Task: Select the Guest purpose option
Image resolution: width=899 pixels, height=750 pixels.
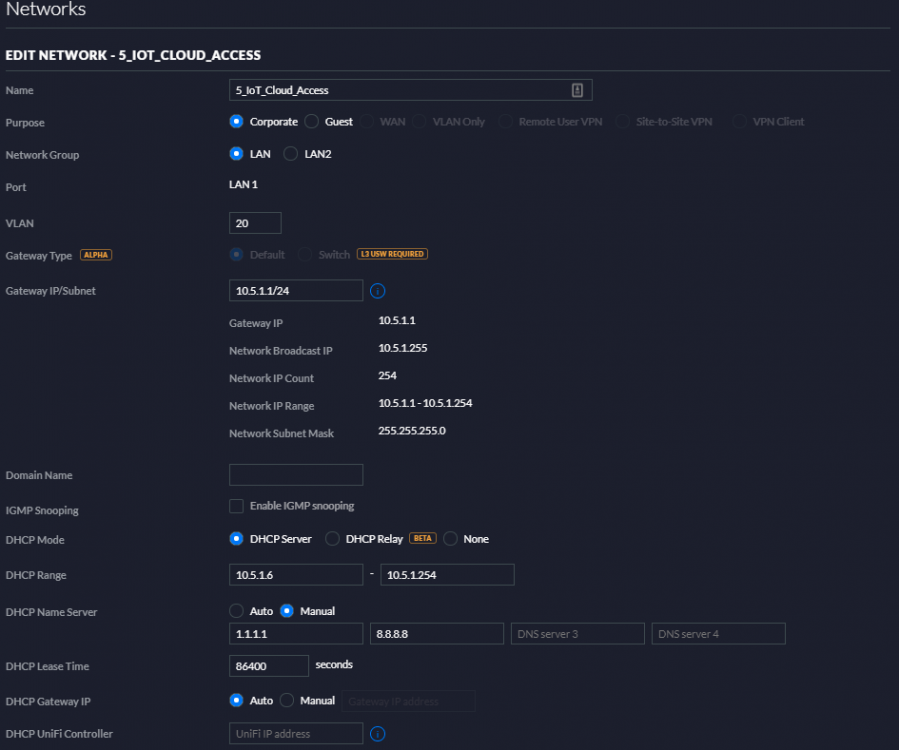Action: click(x=311, y=122)
